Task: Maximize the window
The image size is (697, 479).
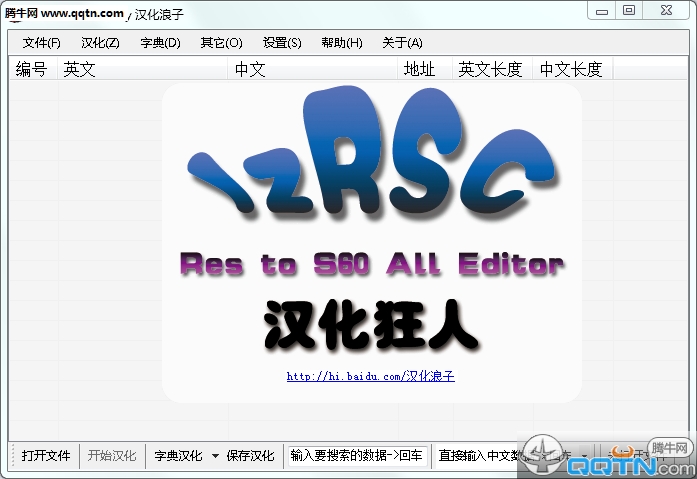Action: [629, 11]
